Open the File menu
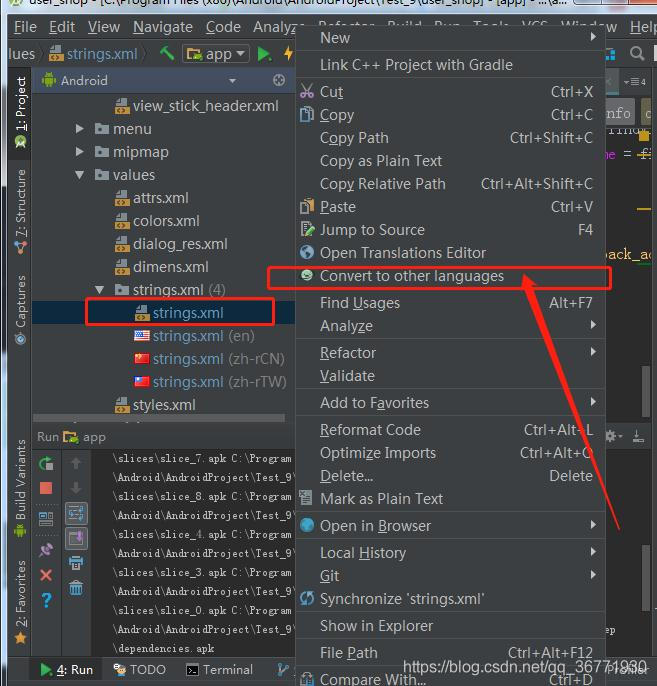The height and width of the screenshot is (686, 657). tap(25, 27)
